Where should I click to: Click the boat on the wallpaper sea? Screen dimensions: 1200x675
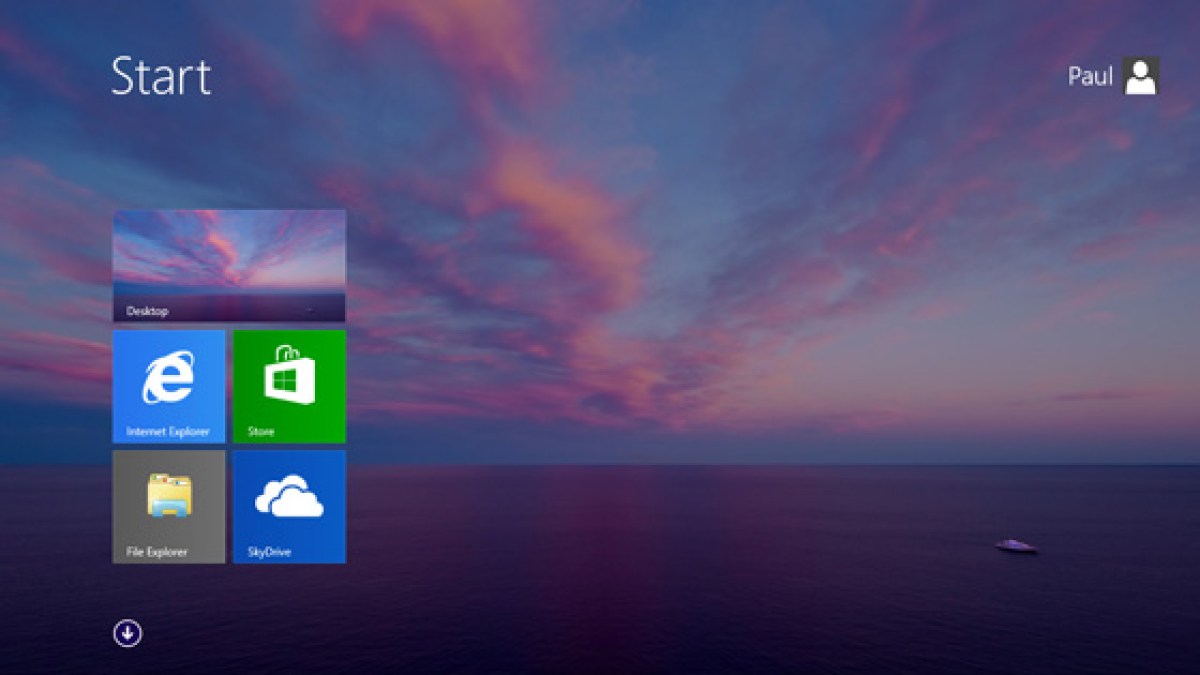click(1015, 545)
